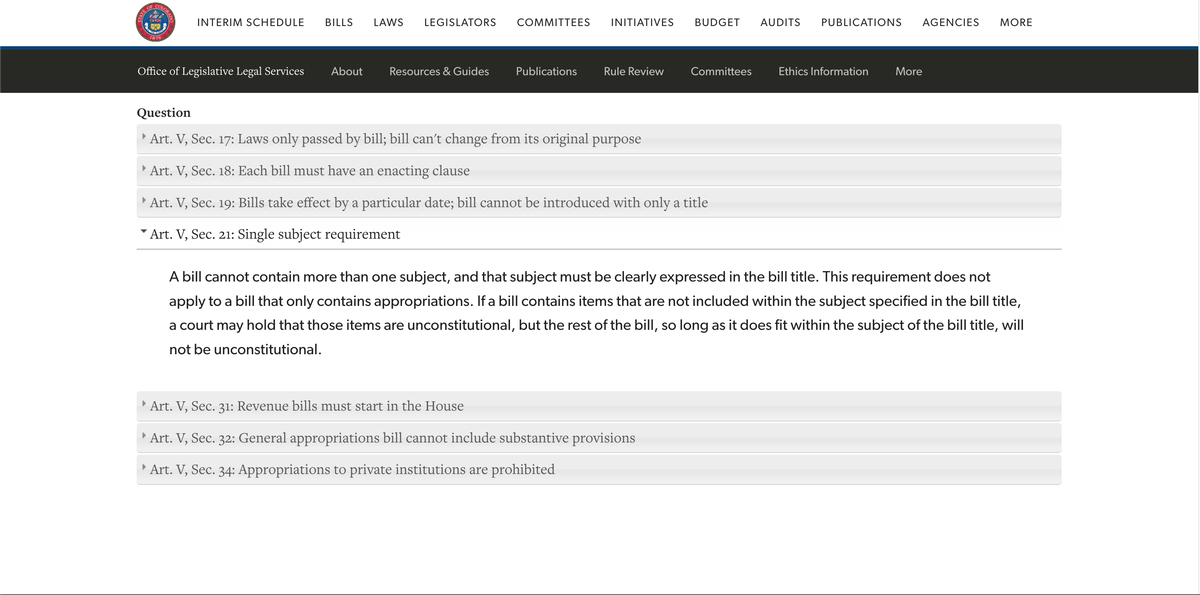Open Audits from top menu
The image size is (1200, 595).
(780, 22)
